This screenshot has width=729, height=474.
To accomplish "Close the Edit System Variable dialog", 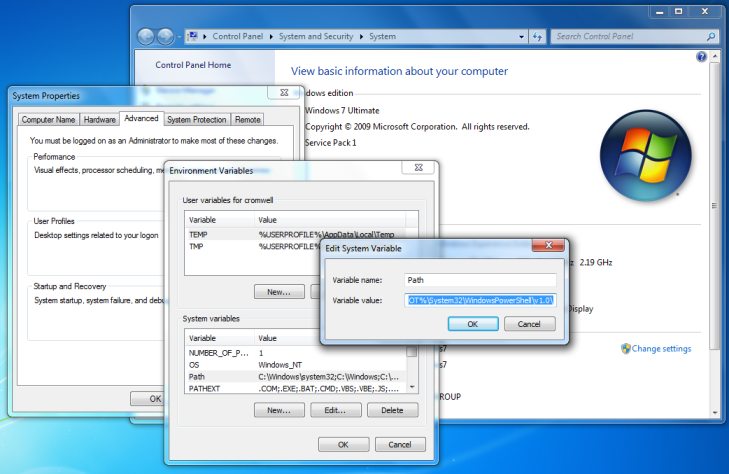I will click(549, 245).
